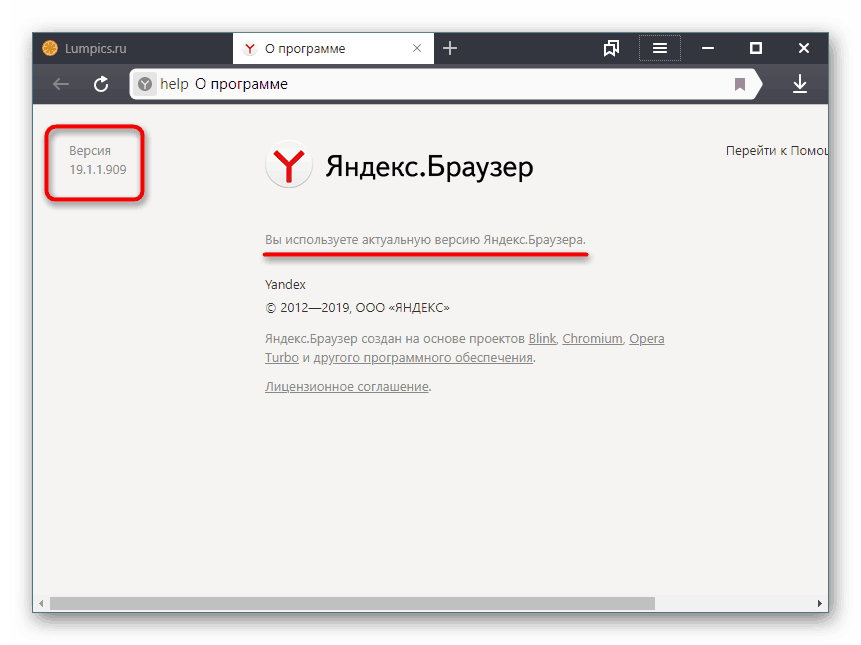The height and width of the screenshot is (645, 861).
Task: Select the О программе tab
Action: (333, 48)
